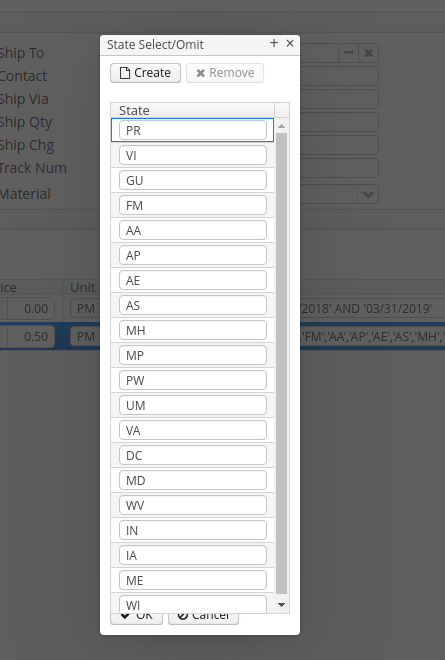Click the VA state entry
The width and height of the screenshot is (445, 660).
click(193, 430)
